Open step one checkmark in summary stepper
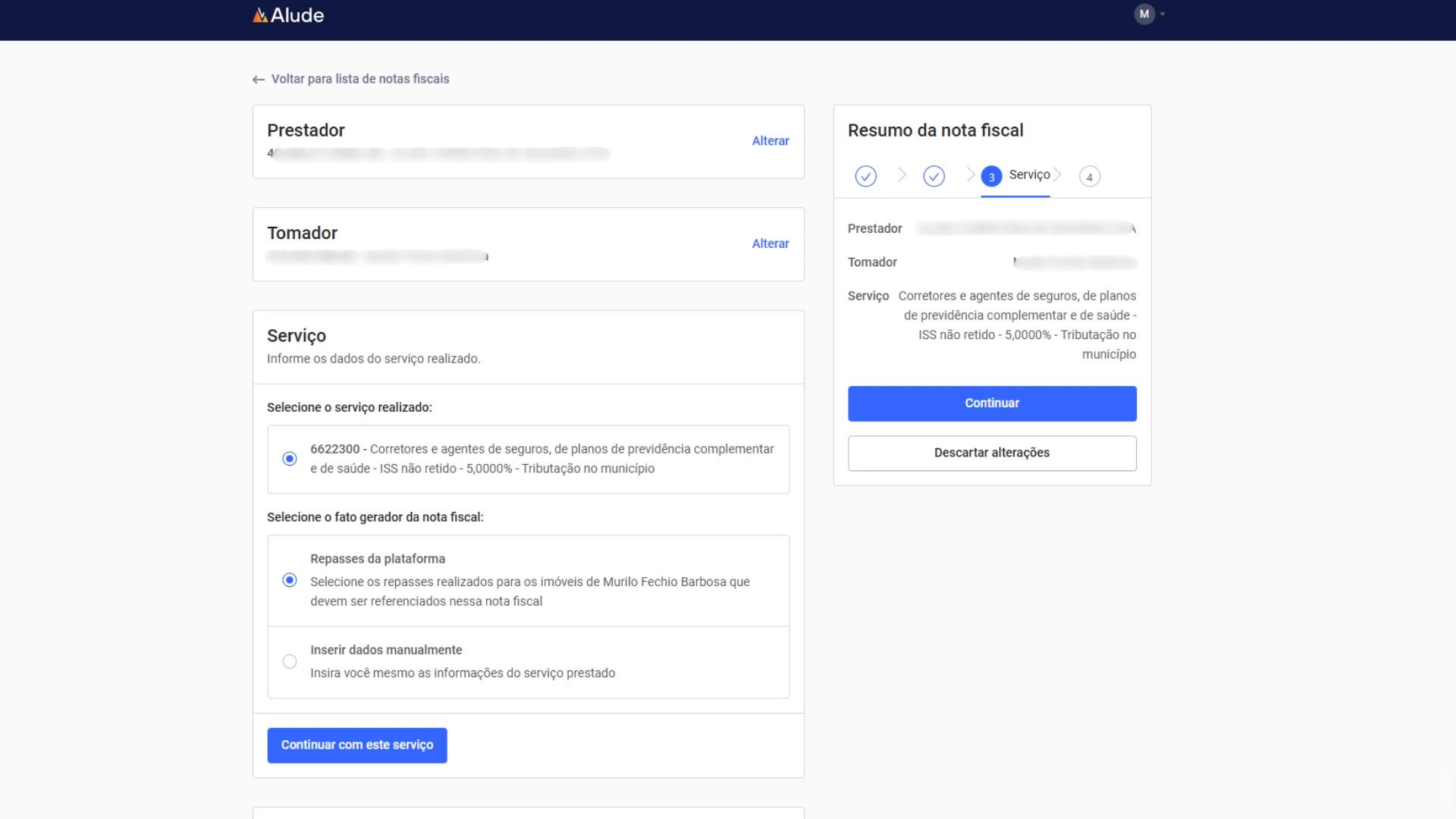The width and height of the screenshot is (1456, 819). click(866, 177)
